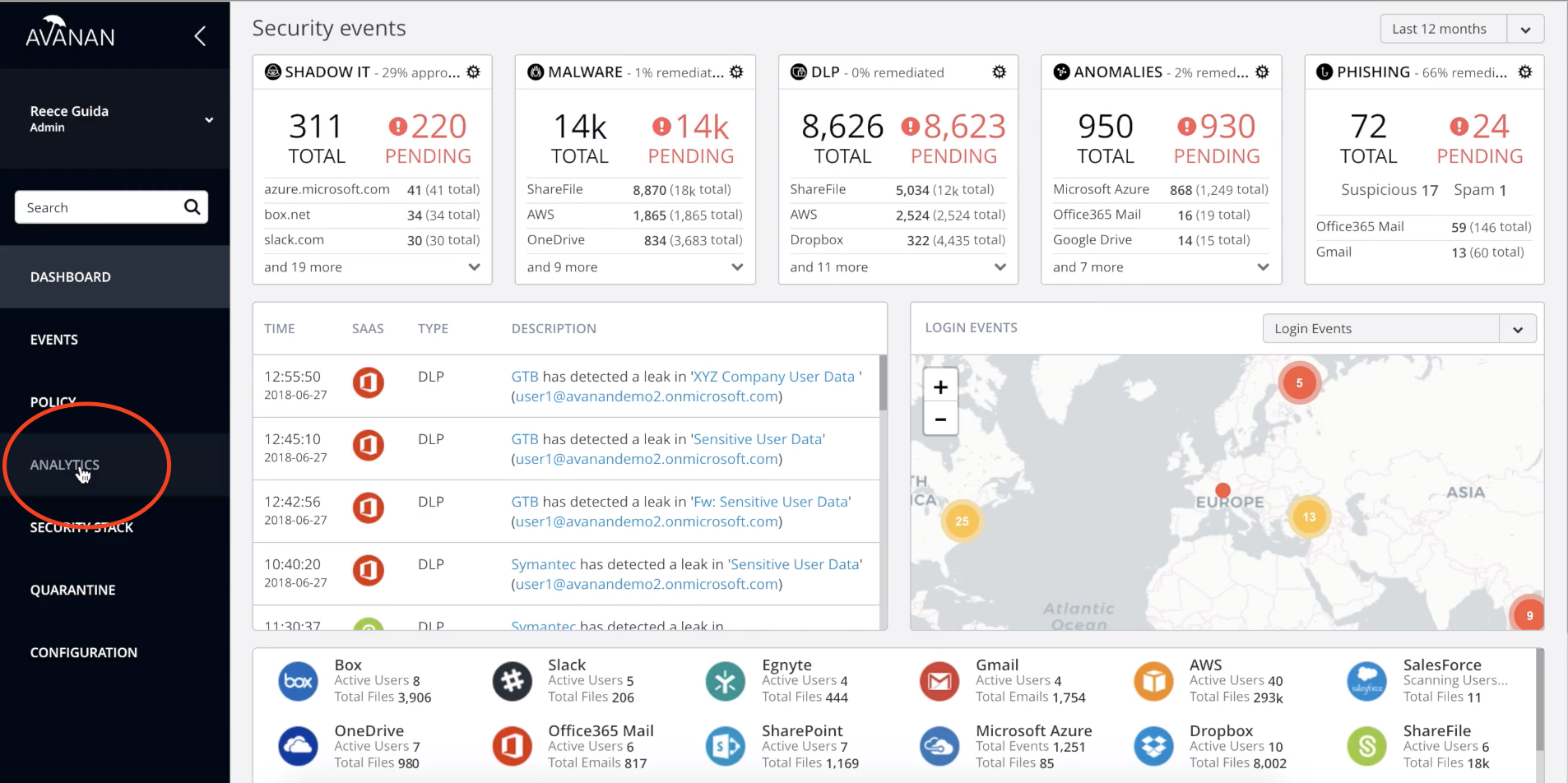
Task: Click the Slack service icon
Action: point(512,680)
